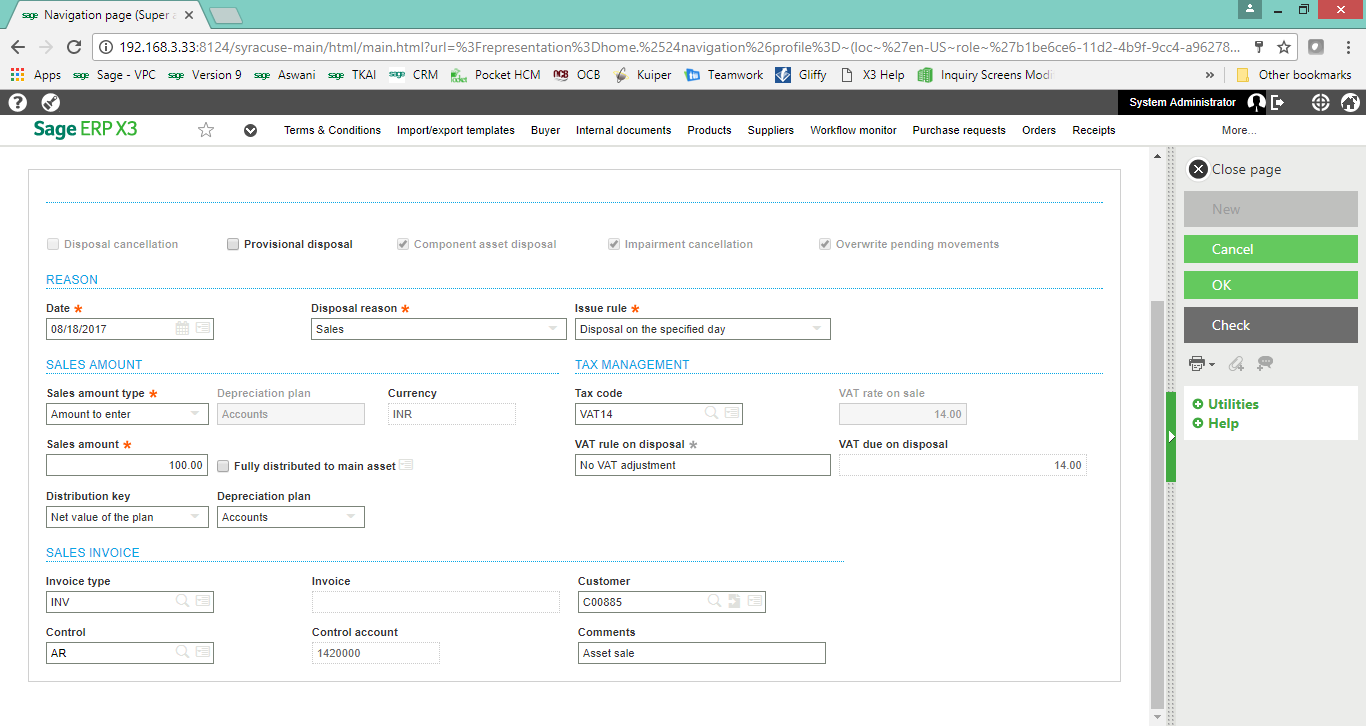
Task: Open the Purchase requests menu
Action: coord(958,130)
